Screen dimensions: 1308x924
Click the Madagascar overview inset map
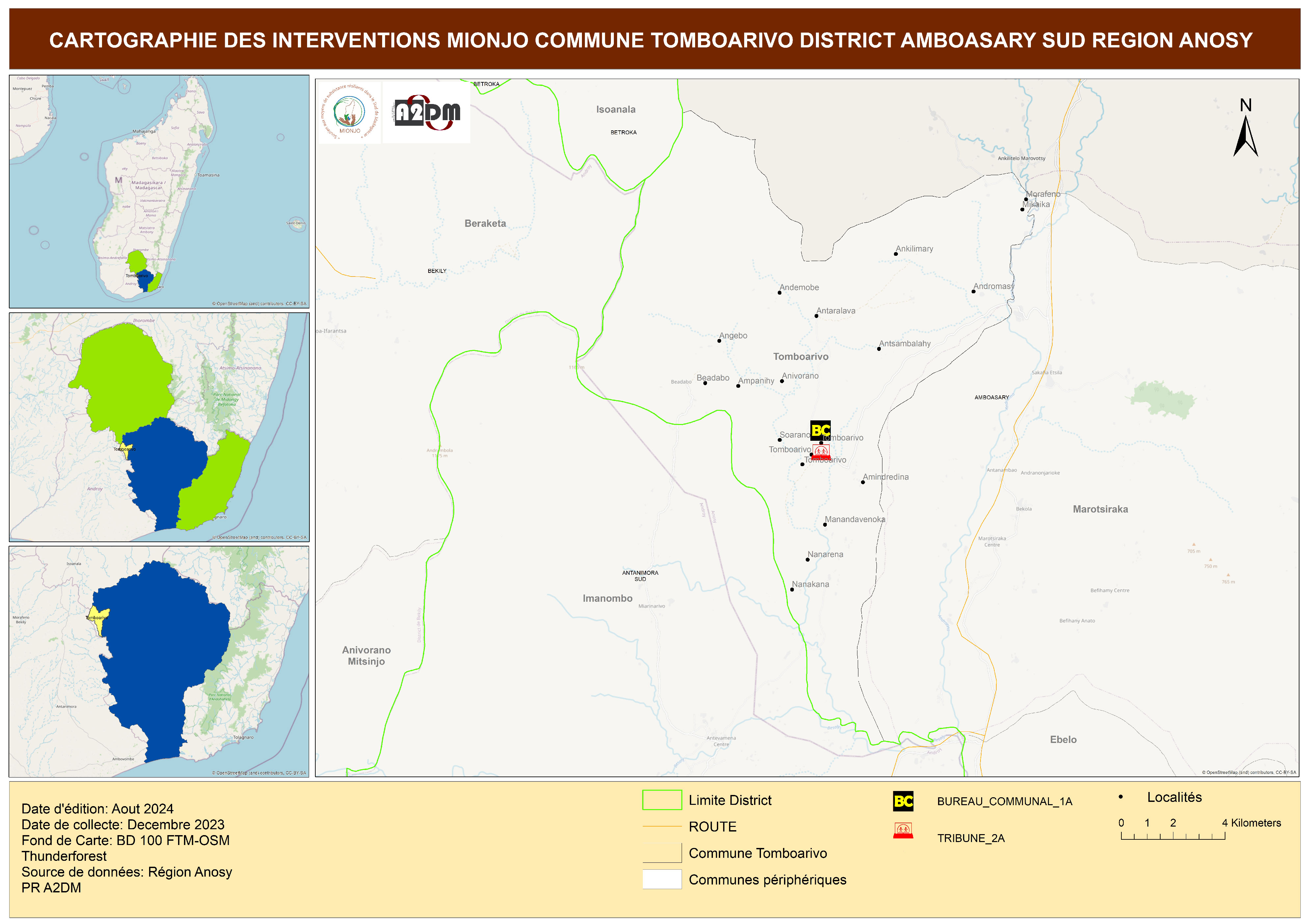pyautogui.click(x=159, y=191)
